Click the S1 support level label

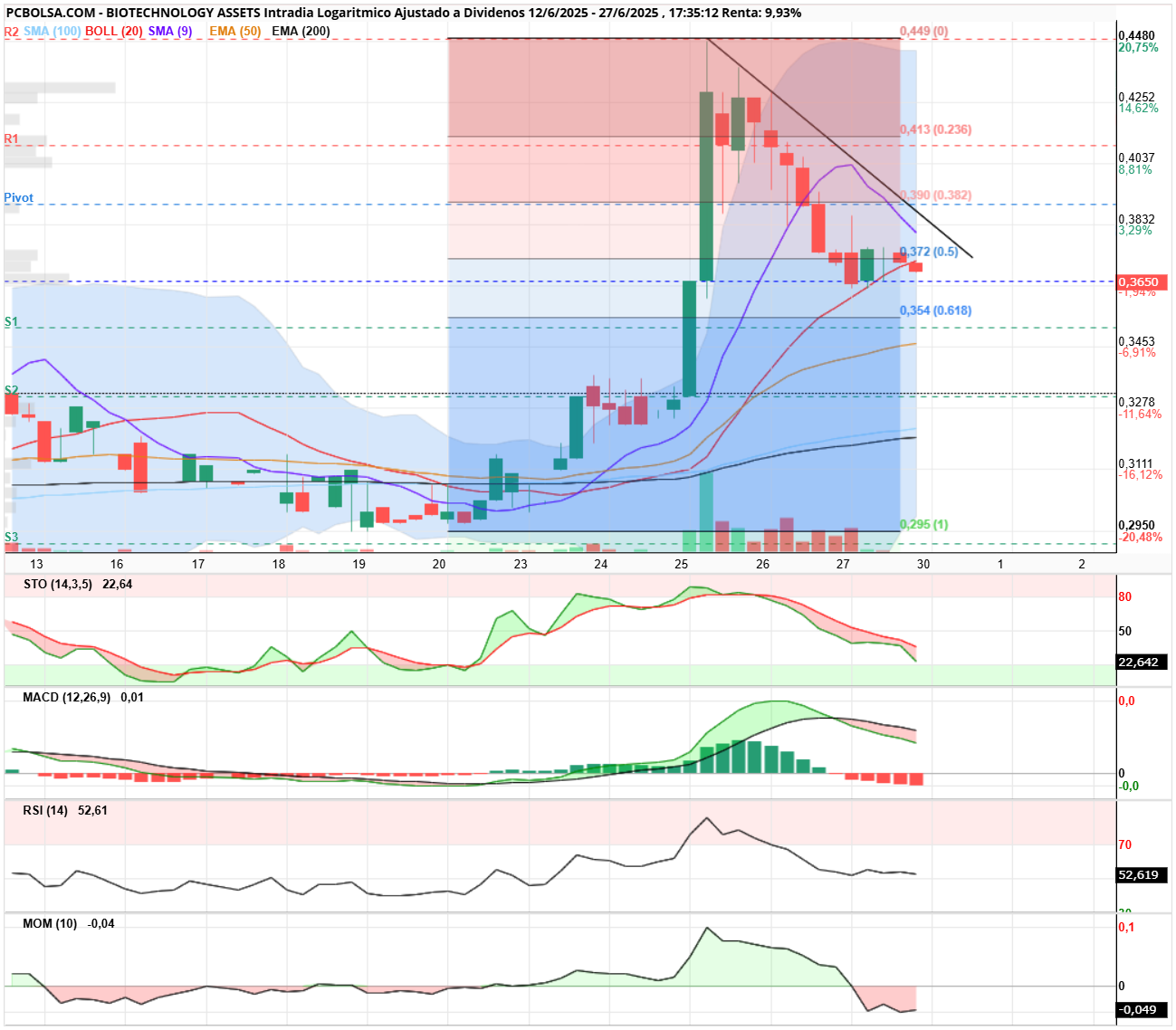pyautogui.click(x=11, y=321)
